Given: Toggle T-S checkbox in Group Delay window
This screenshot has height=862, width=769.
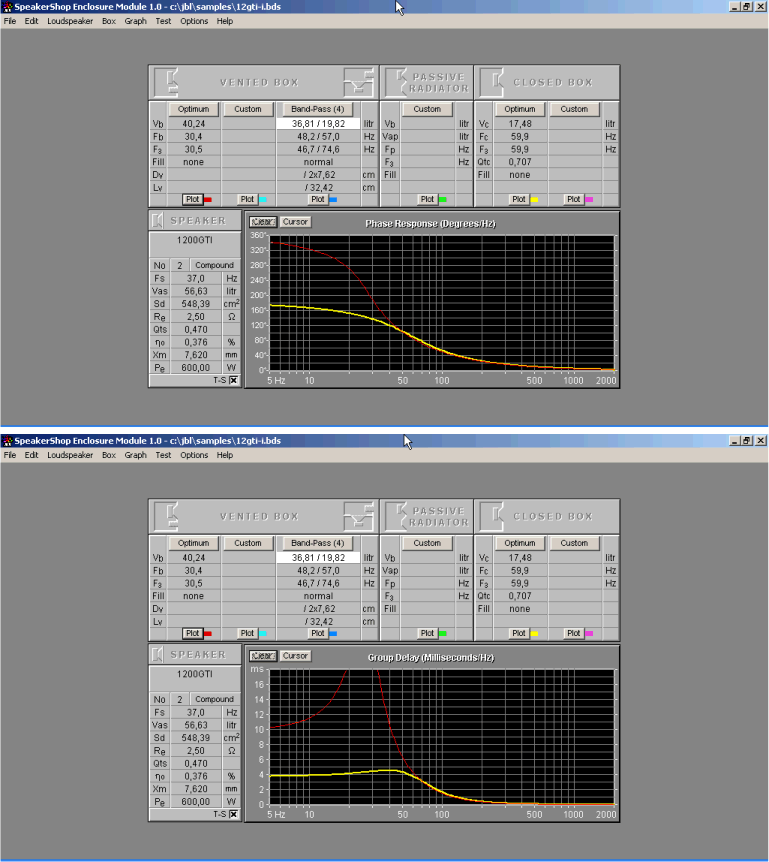Looking at the screenshot, I should coord(233,814).
